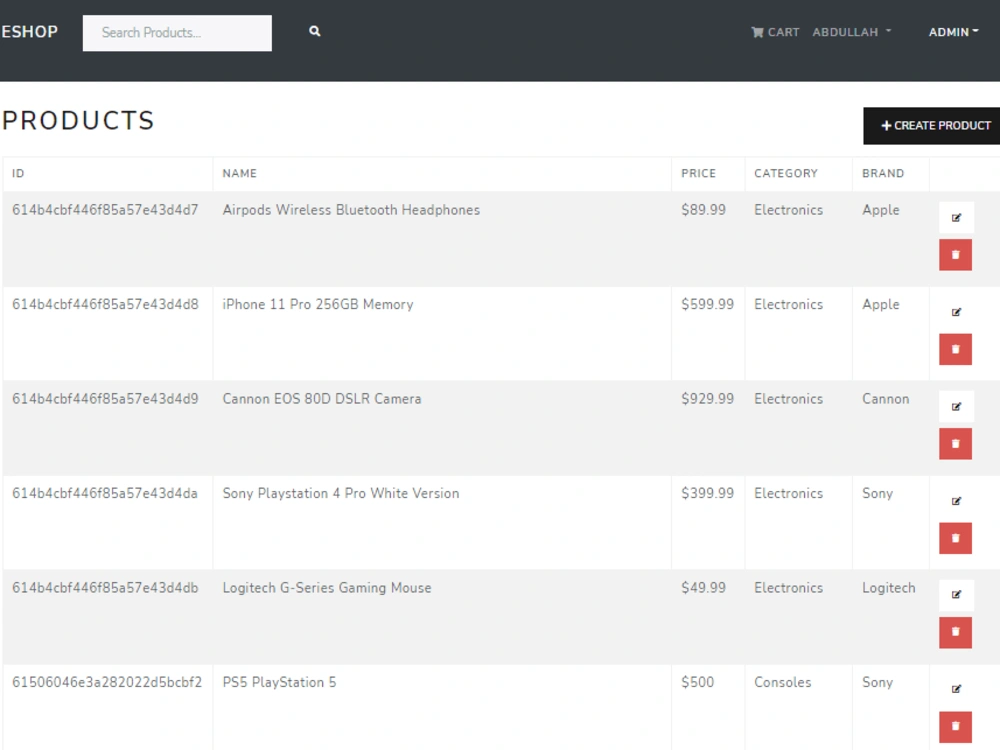Screen dimensions: 1000x750
Task: Delete the Airpods Wireless Bluetooth Headphones product
Action: pos(955,254)
